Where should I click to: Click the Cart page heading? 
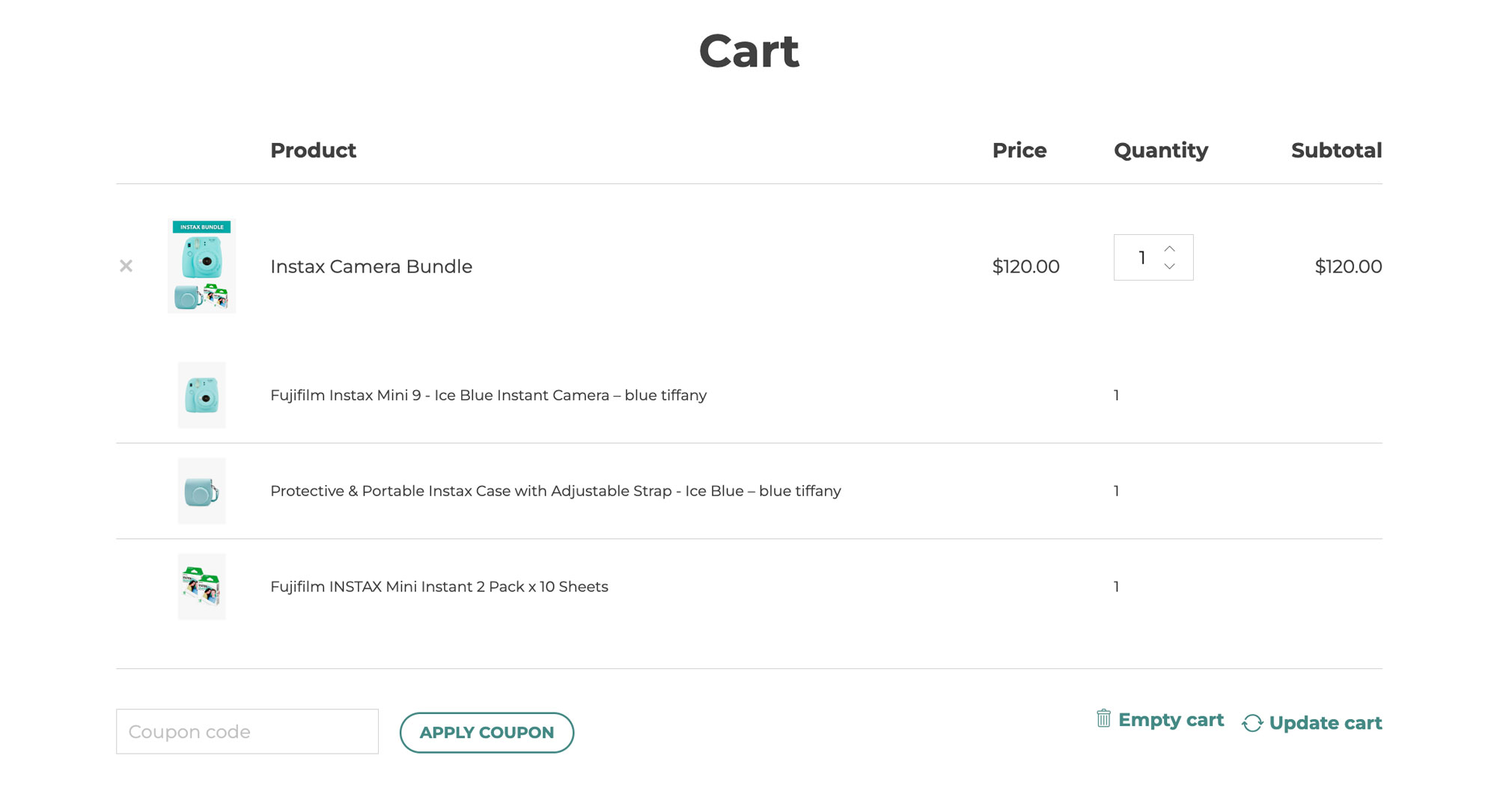(748, 51)
